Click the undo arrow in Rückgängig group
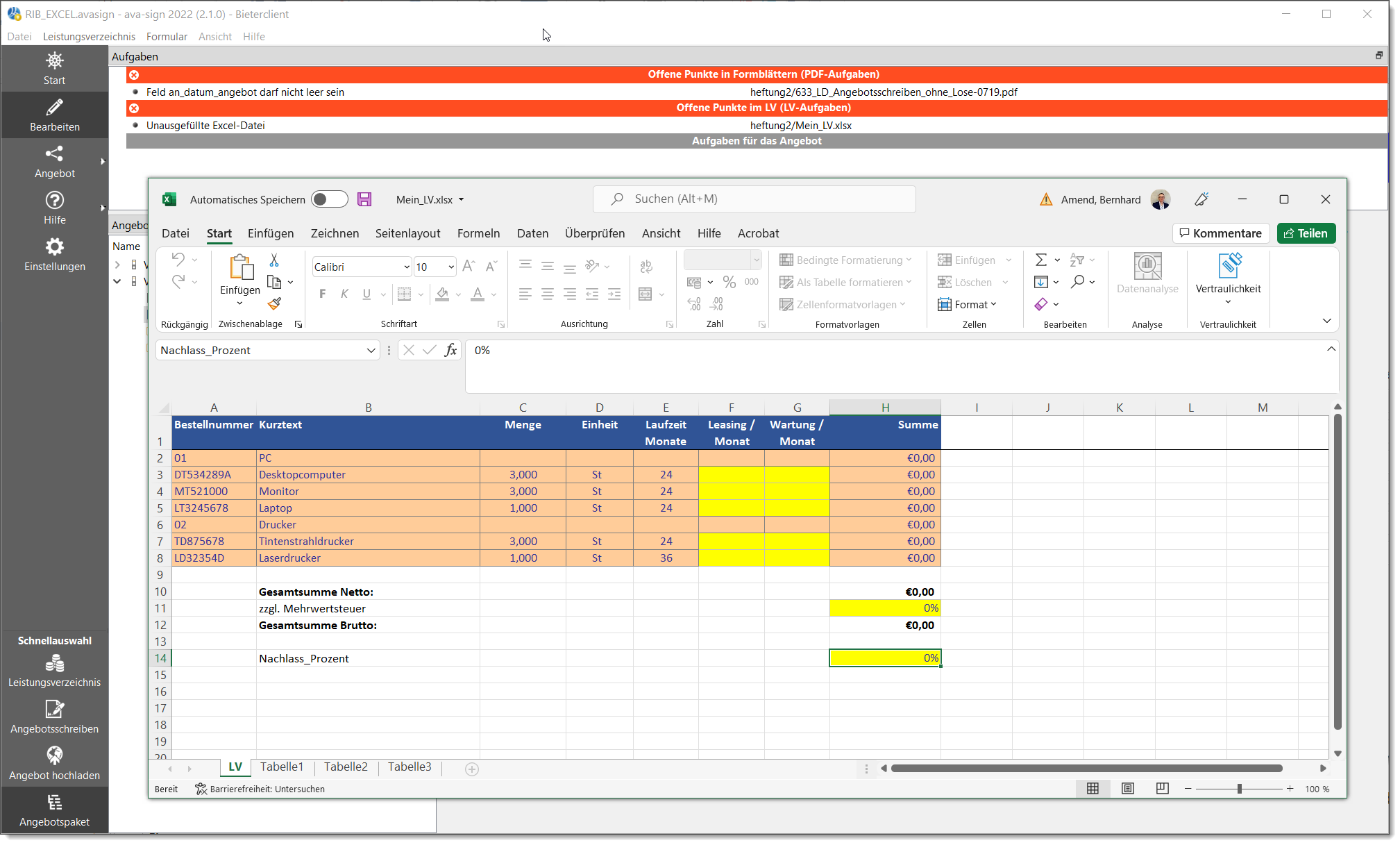The image size is (1400, 845). pyautogui.click(x=178, y=260)
